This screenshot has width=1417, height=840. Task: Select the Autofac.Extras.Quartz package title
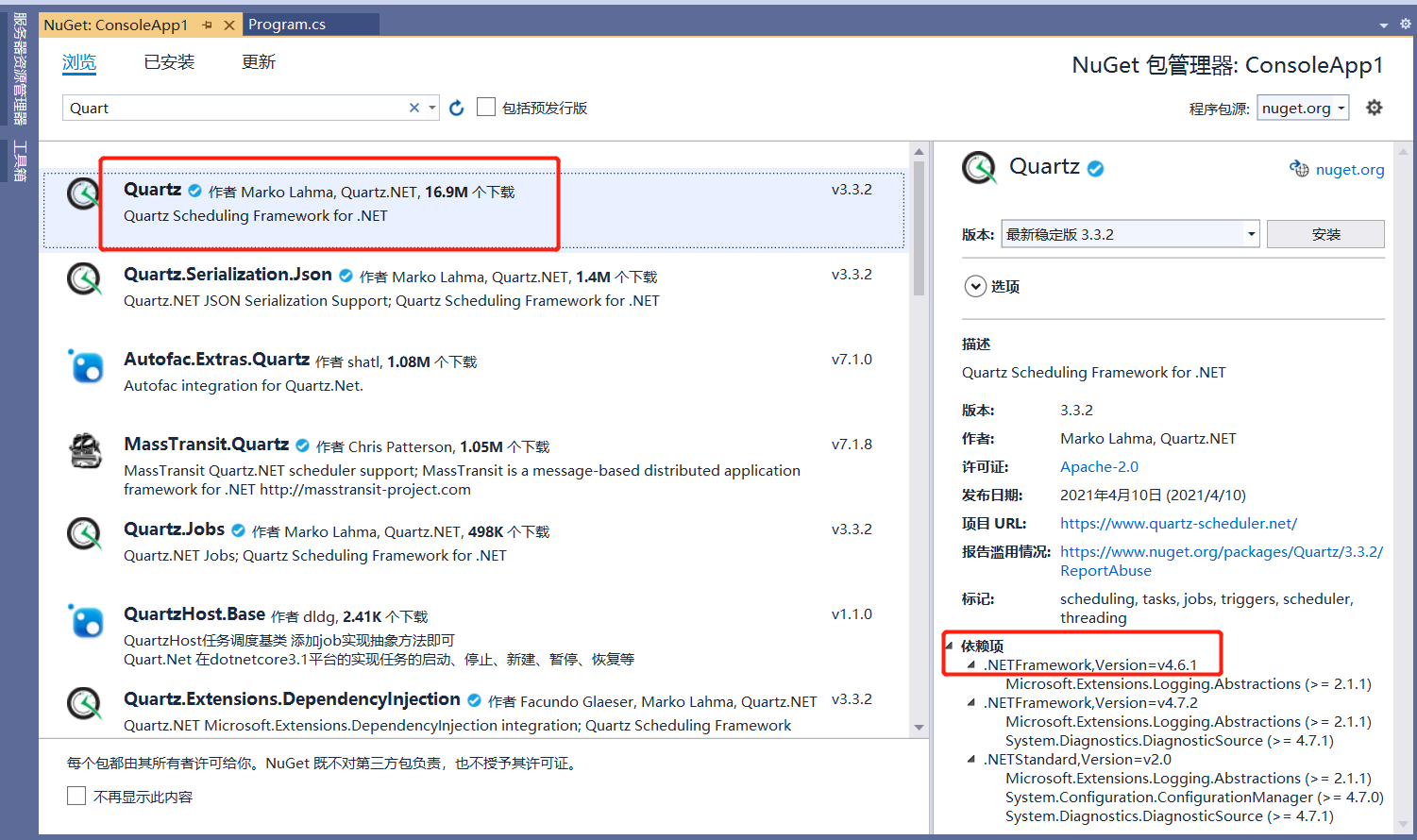(216, 359)
